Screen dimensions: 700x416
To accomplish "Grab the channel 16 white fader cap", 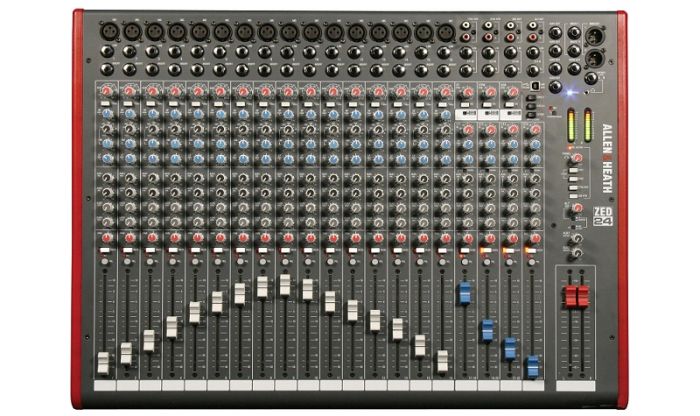I will point(442,361).
